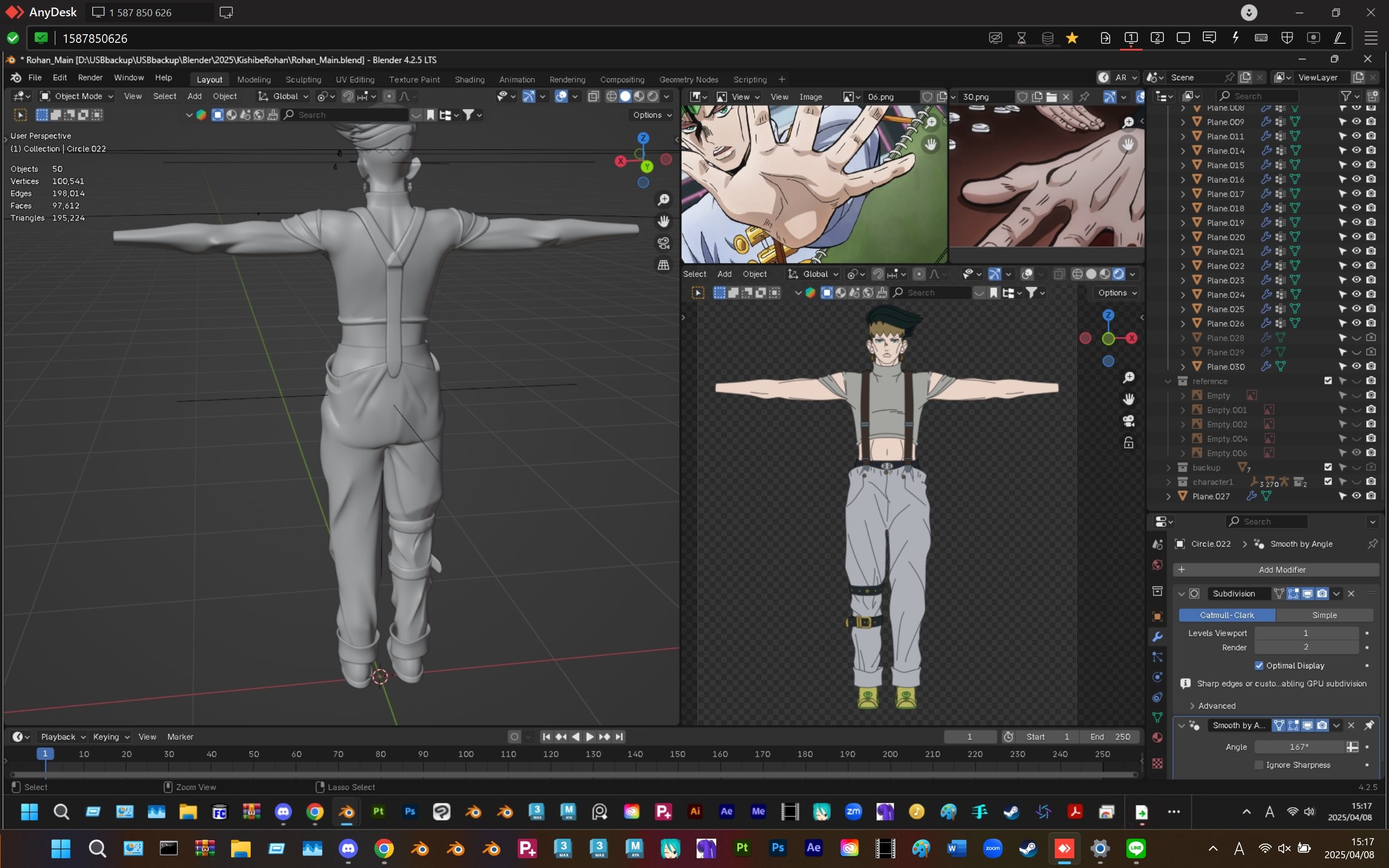Open the Playback dropdown in the timeline
Viewport: 1389px width, 868px height.
(x=62, y=737)
